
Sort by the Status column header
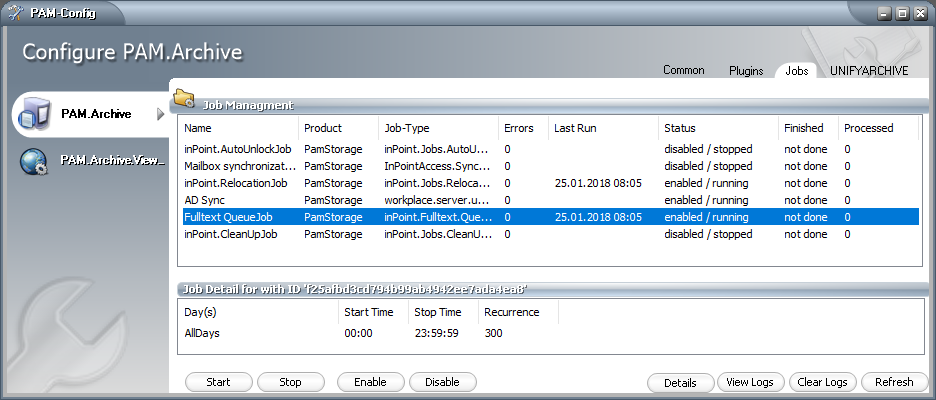tap(719, 128)
